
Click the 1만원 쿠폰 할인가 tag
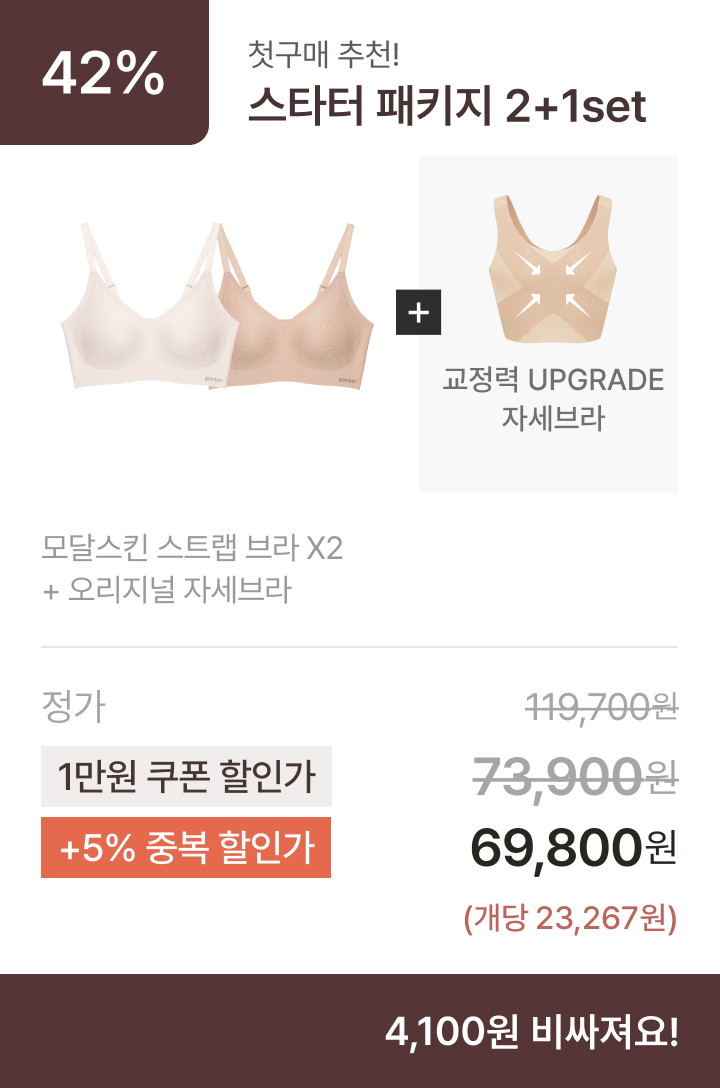coord(187,776)
